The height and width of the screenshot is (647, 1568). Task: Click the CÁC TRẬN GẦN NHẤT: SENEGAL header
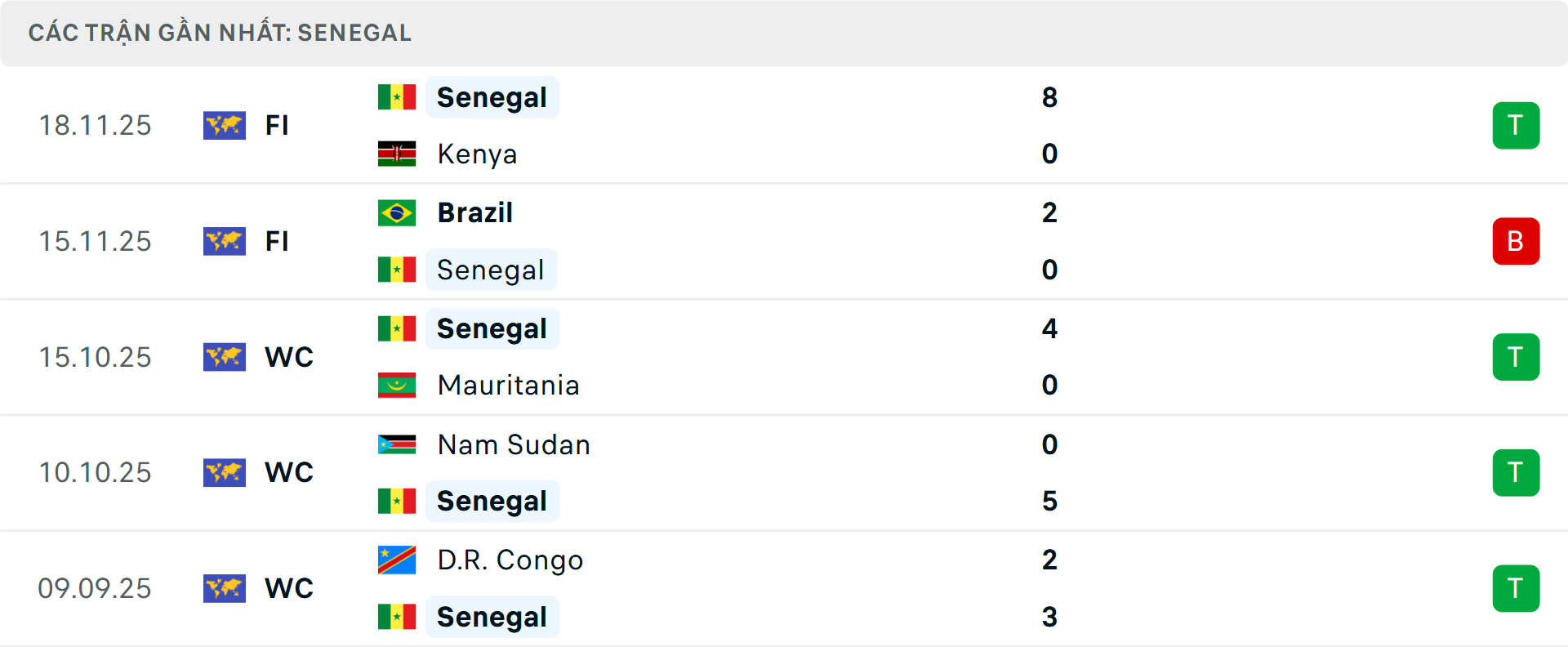click(x=220, y=32)
